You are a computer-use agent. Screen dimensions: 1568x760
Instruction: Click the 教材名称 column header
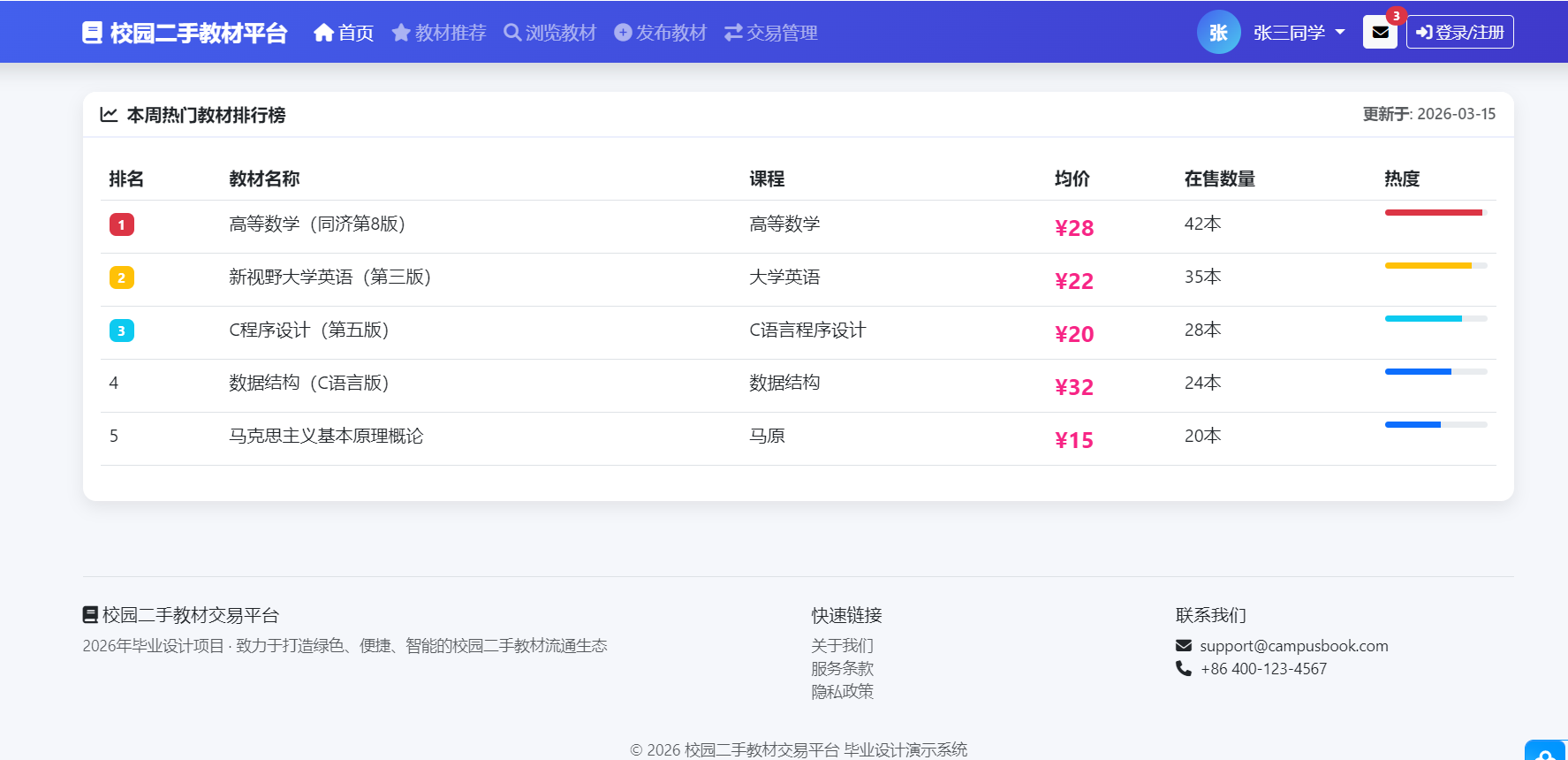264,179
